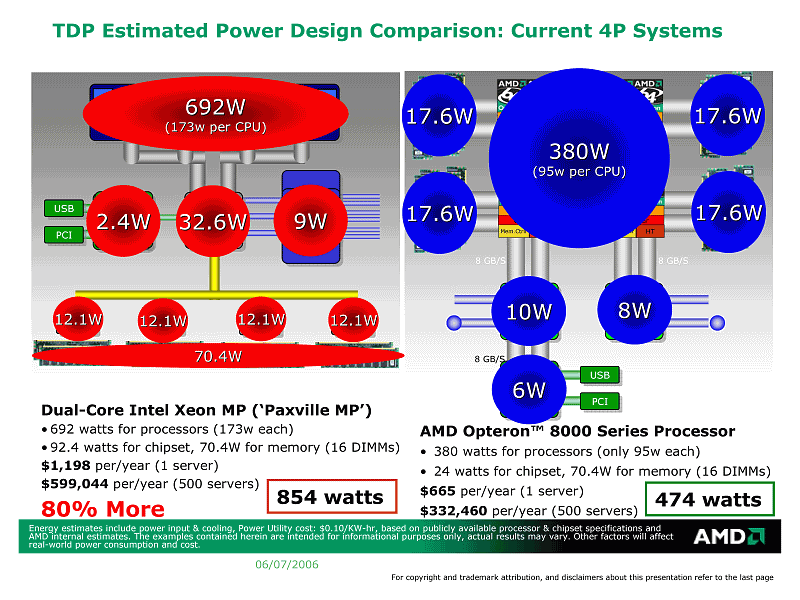Click the green USB box beside the 6W circle
The width and height of the screenshot is (800, 600).
[599, 375]
